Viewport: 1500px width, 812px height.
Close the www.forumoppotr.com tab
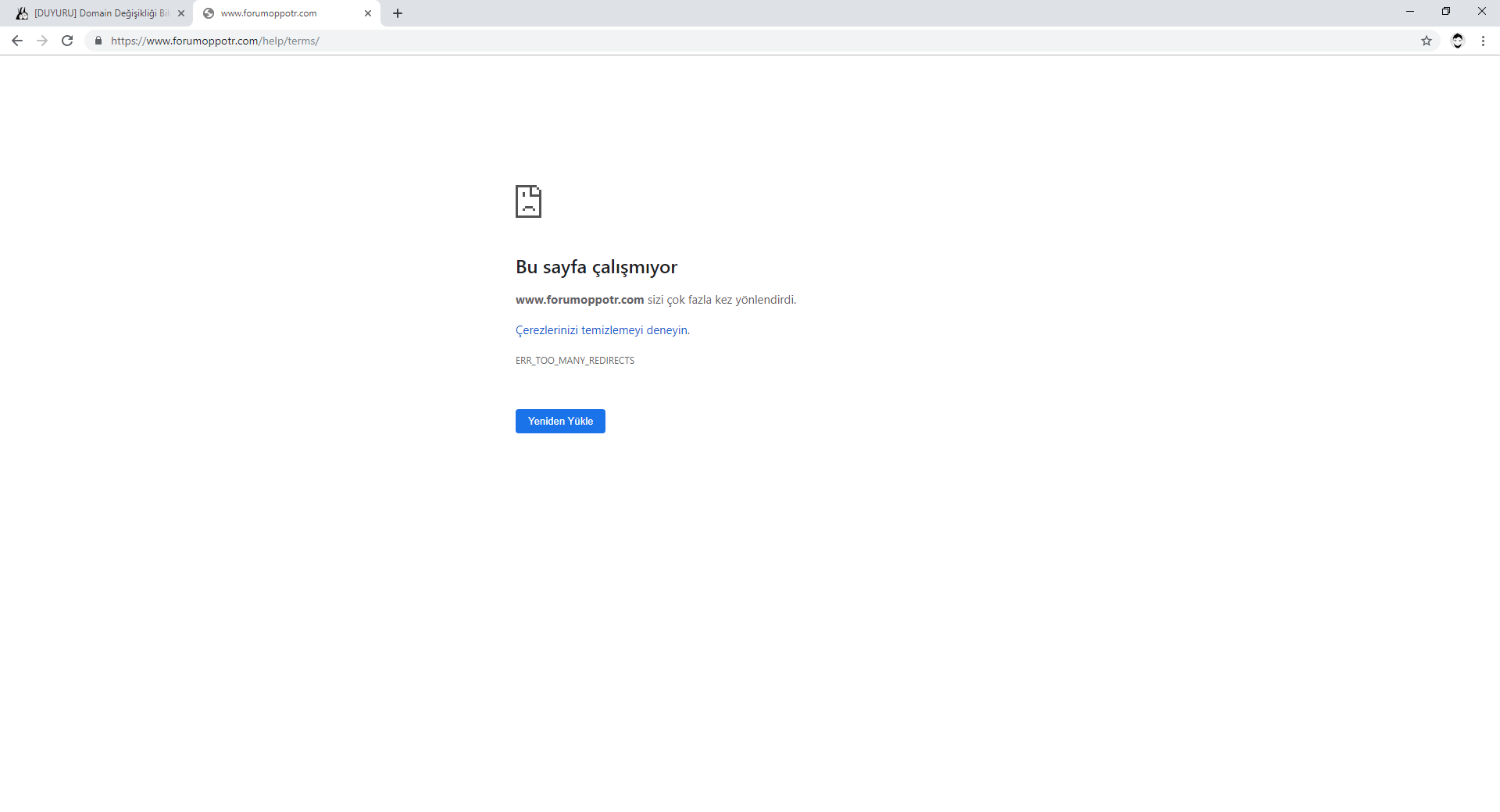(x=368, y=13)
